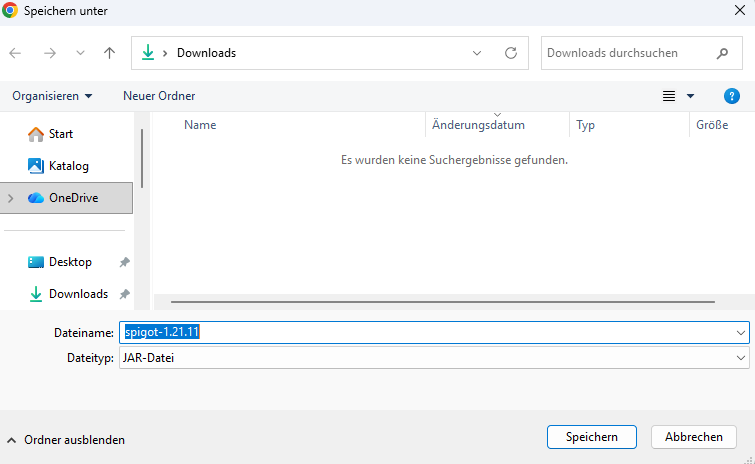Click the search magnifier icon
Screen dimensions: 755x464
tap(722, 53)
